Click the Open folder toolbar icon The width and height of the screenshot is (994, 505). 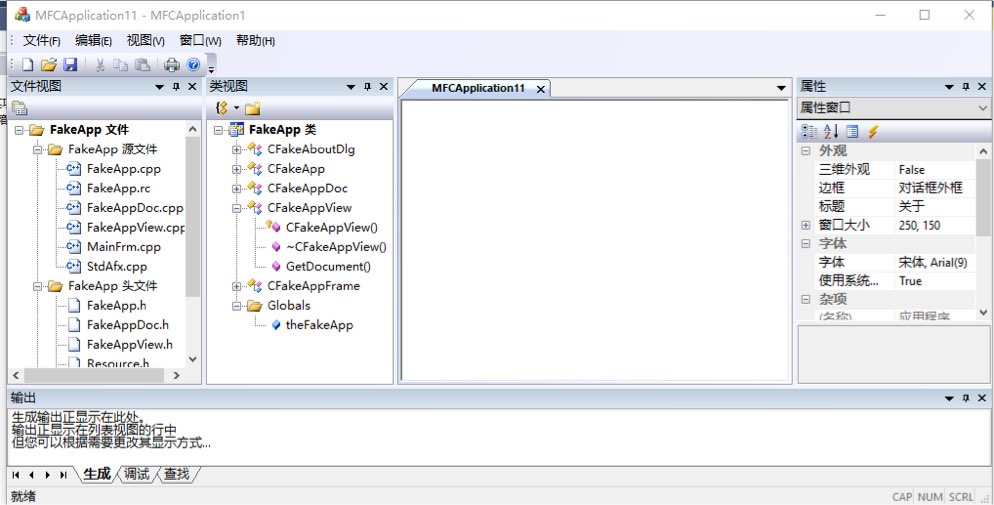coord(48,65)
